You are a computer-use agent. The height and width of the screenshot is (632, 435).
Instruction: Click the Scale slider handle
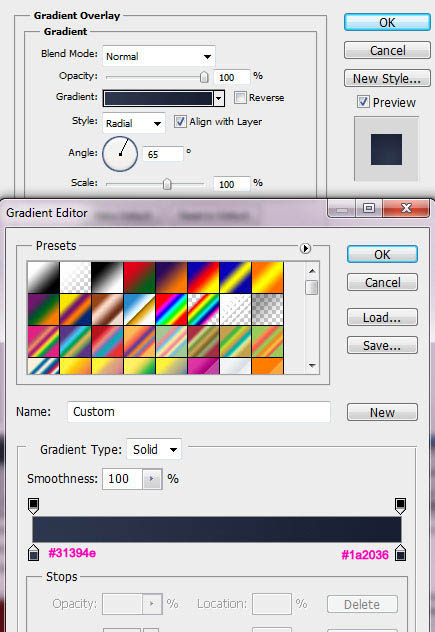(167, 184)
